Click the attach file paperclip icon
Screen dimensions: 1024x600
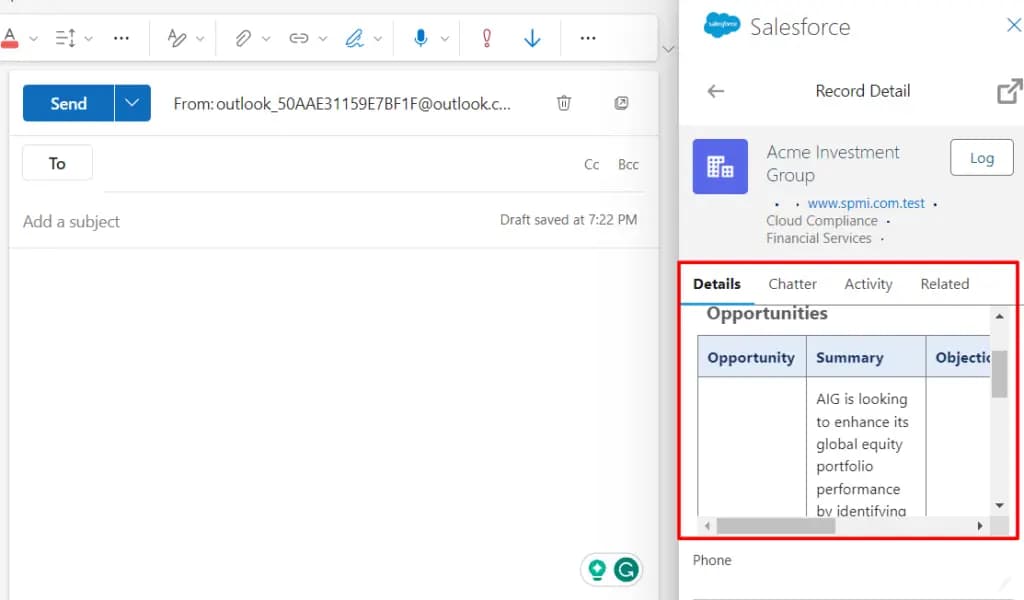point(242,38)
